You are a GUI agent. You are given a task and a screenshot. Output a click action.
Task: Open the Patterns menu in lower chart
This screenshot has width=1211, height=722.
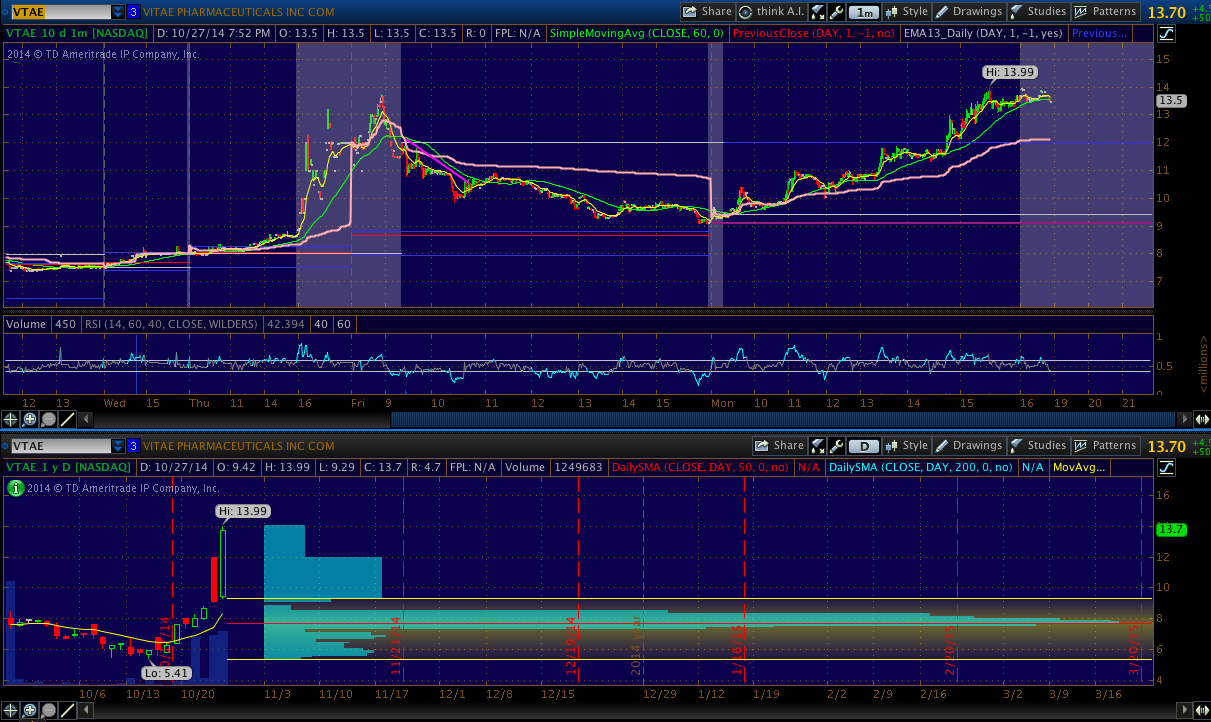click(1105, 446)
